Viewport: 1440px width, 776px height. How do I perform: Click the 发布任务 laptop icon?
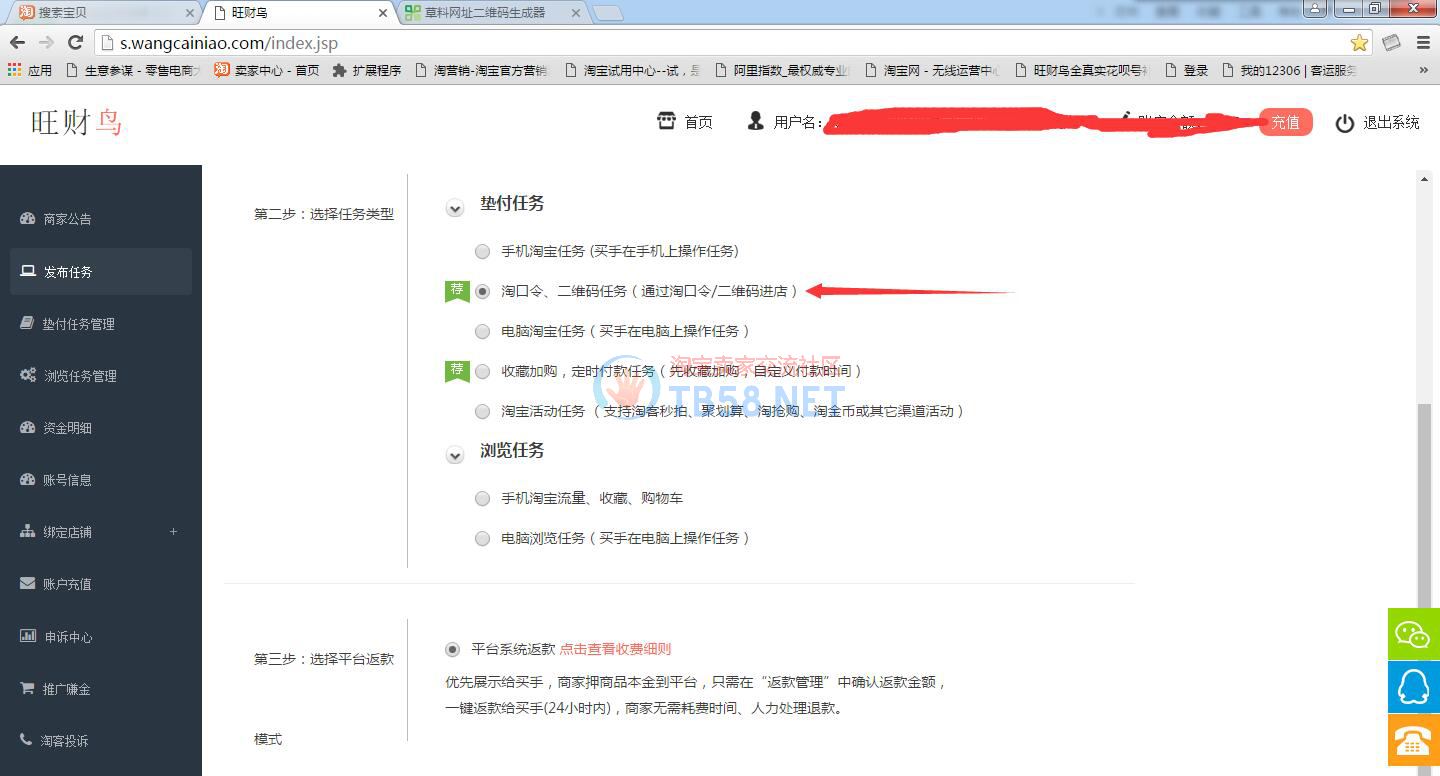27,271
